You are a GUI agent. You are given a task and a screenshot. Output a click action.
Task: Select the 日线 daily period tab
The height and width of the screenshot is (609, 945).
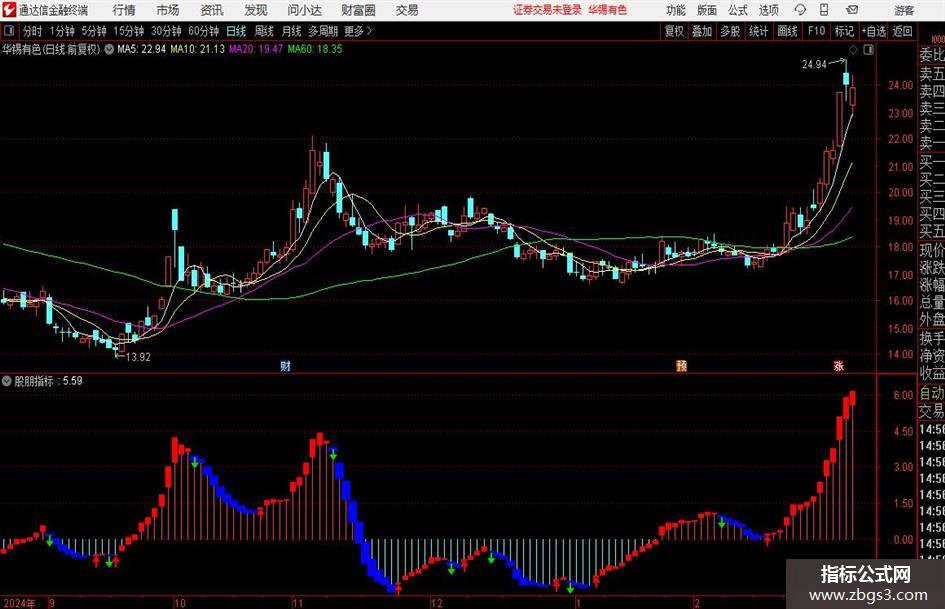point(236,31)
